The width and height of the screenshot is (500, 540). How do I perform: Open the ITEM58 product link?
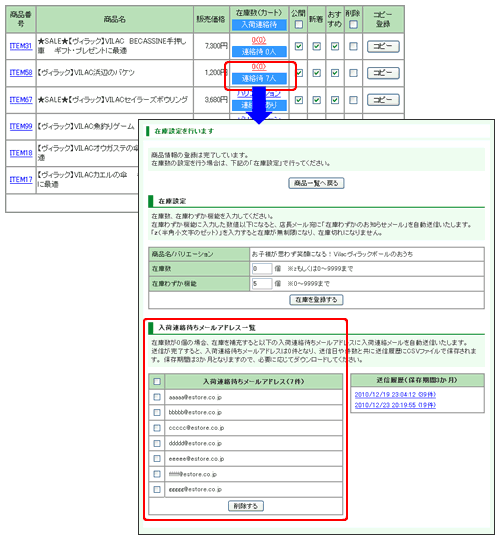click(21, 73)
